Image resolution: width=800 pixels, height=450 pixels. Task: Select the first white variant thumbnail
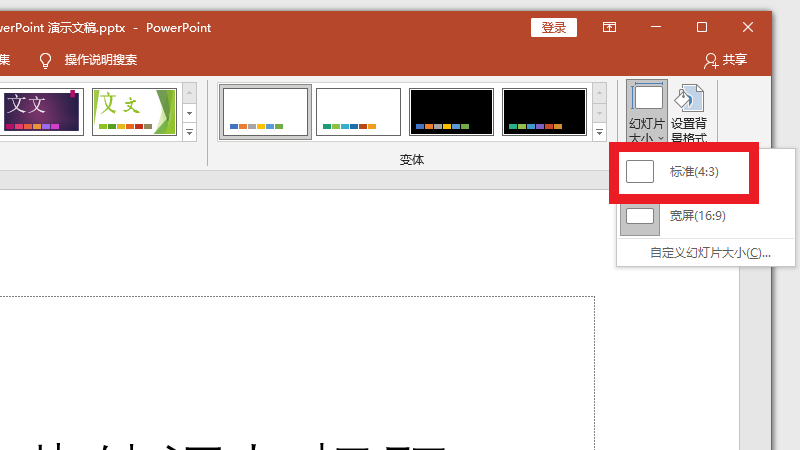point(266,111)
